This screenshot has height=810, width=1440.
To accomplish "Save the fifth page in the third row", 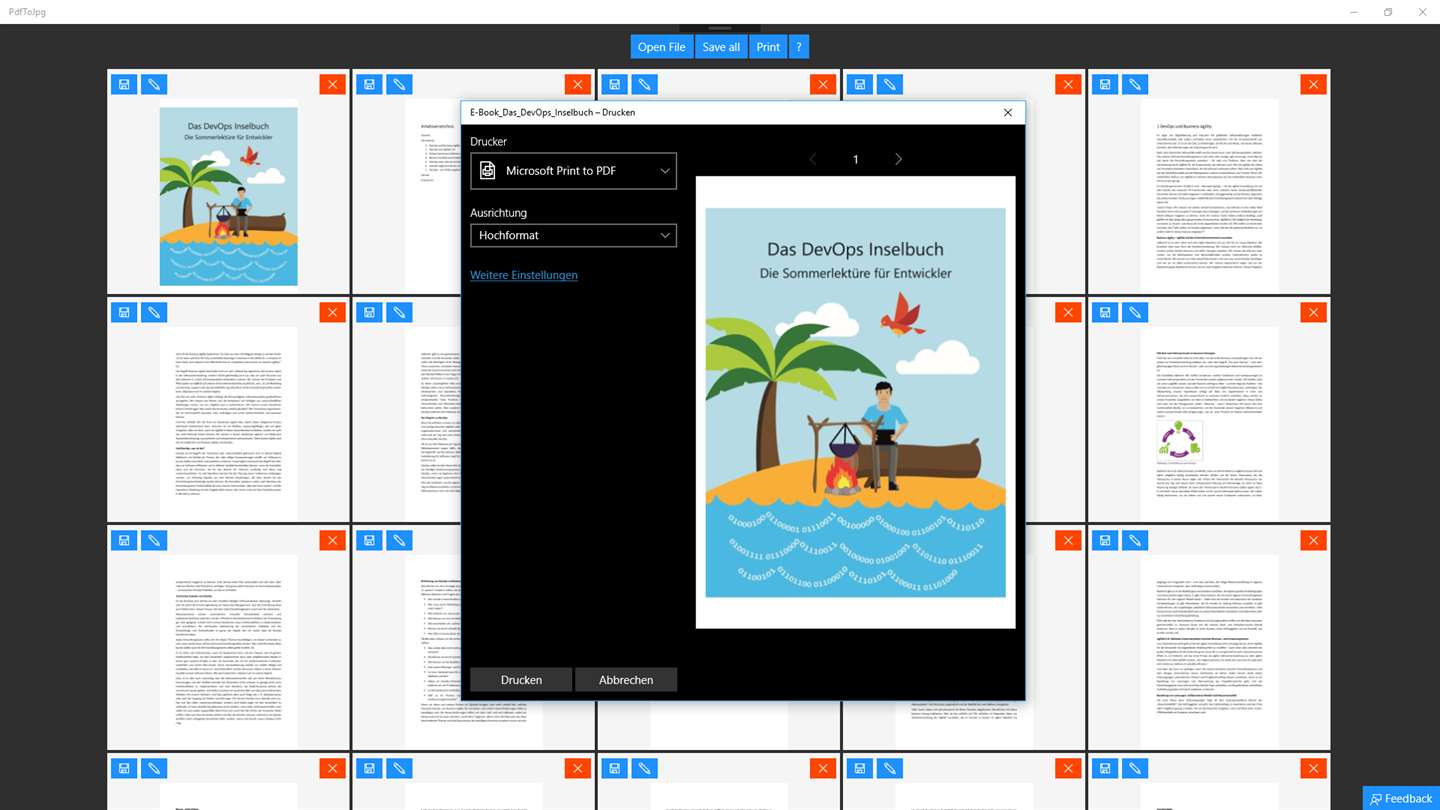I will pyautogui.click(x=1105, y=541).
